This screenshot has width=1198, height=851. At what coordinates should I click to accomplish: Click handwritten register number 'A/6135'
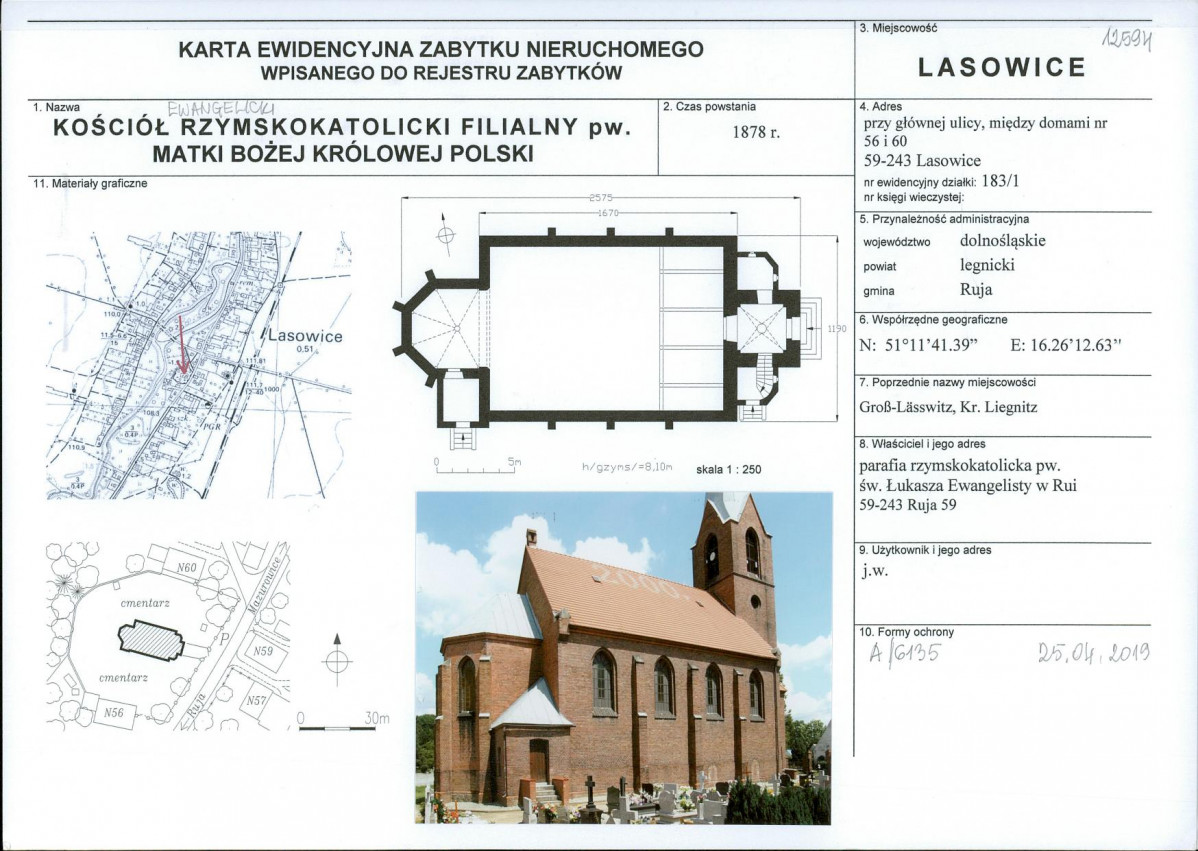(905, 654)
